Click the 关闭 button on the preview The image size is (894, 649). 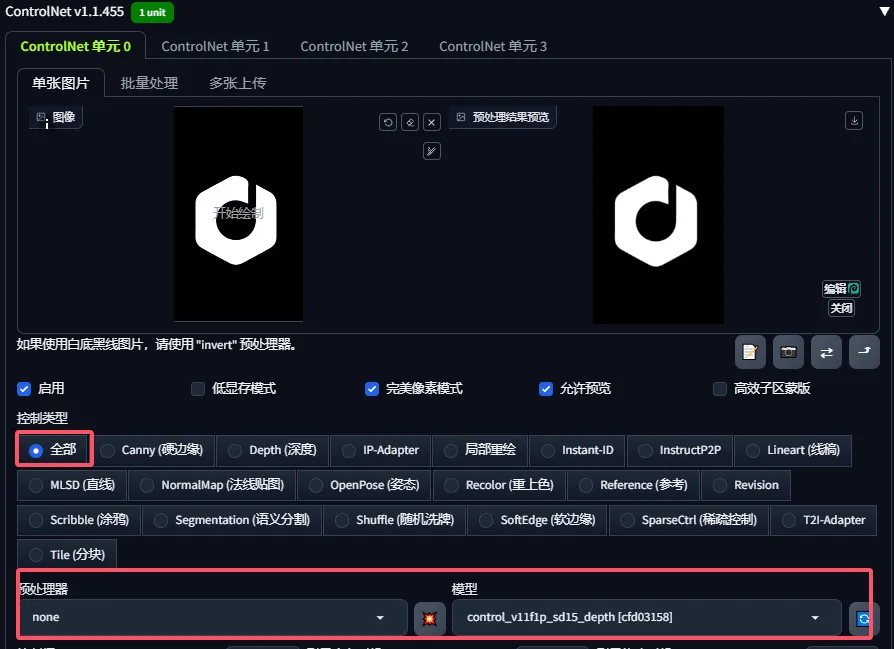pyautogui.click(x=841, y=309)
